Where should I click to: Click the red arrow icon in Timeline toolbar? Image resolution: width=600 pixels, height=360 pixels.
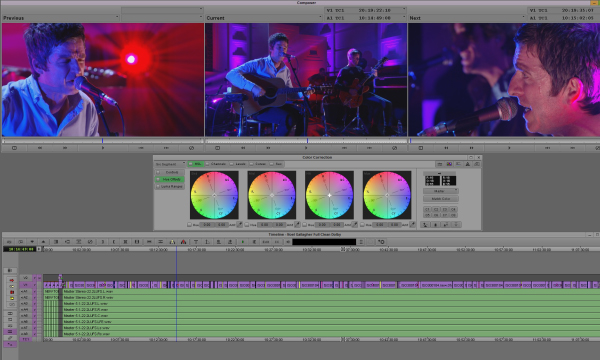(184, 242)
